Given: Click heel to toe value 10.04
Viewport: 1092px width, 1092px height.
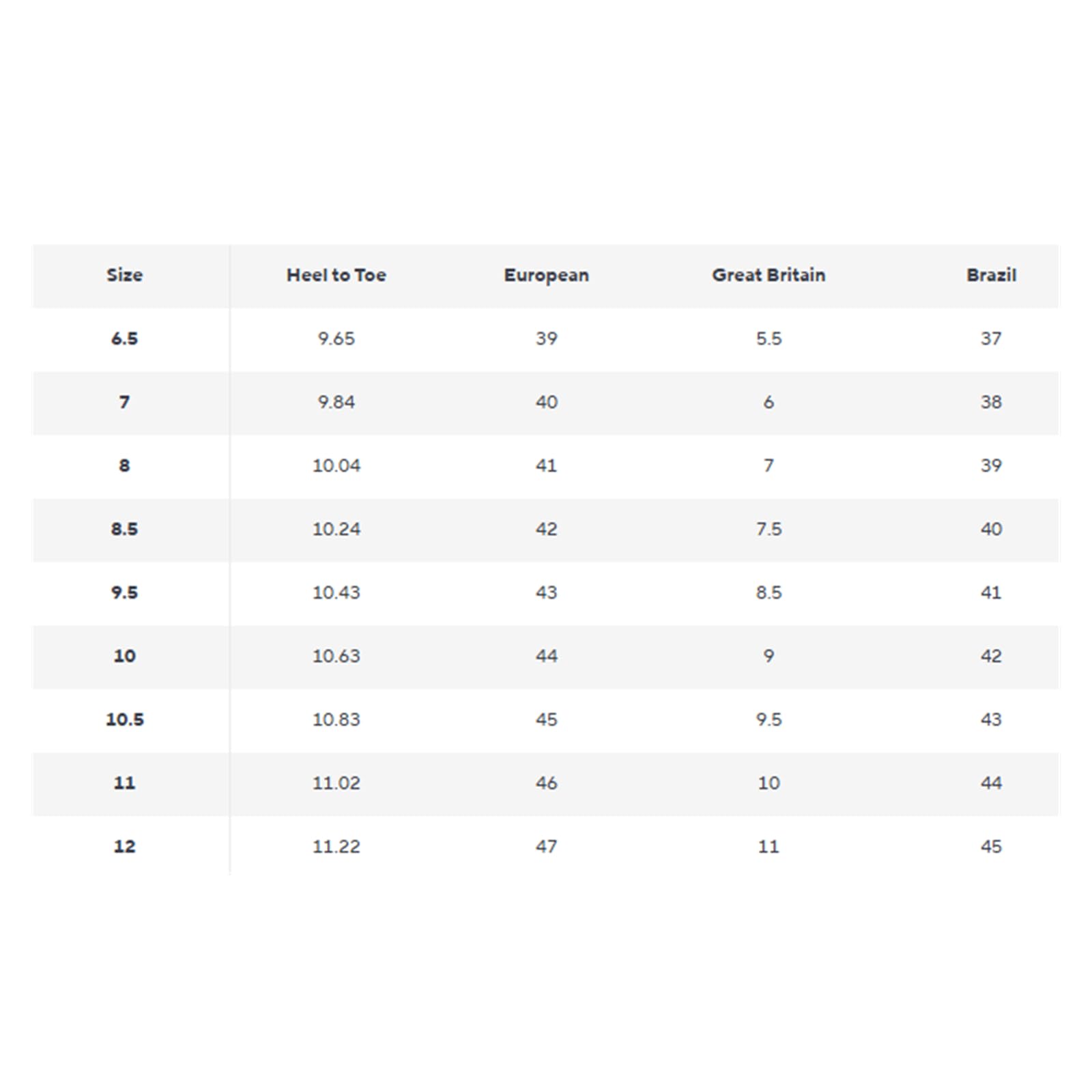Looking at the screenshot, I should click(x=336, y=465).
